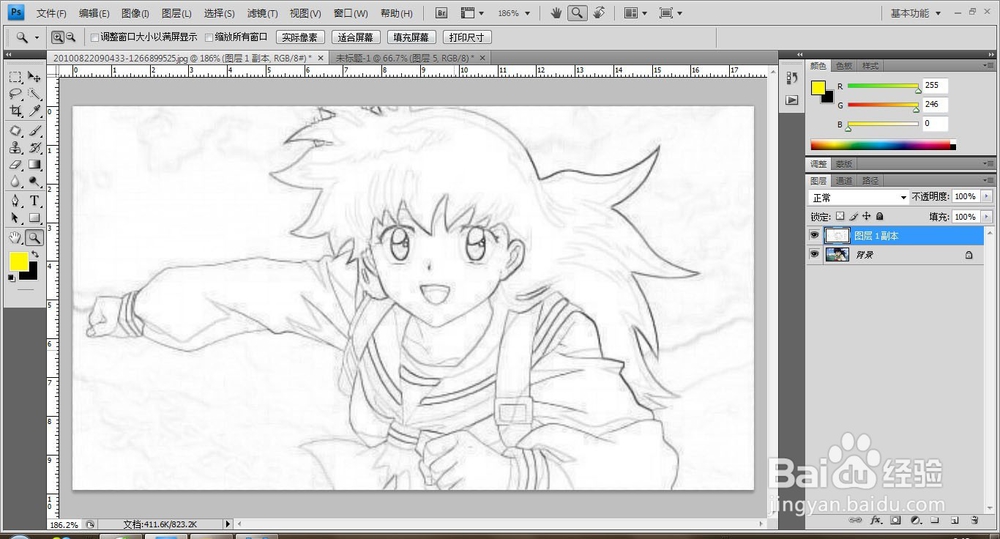Select the Brush tool
The height and width of the screenshot is (539, 1000).
coord(34,131)
